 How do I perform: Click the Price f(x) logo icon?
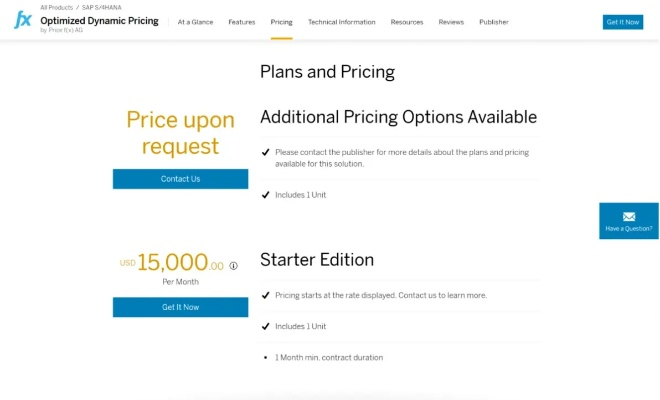pyautogui.click(x=22, y=20)
